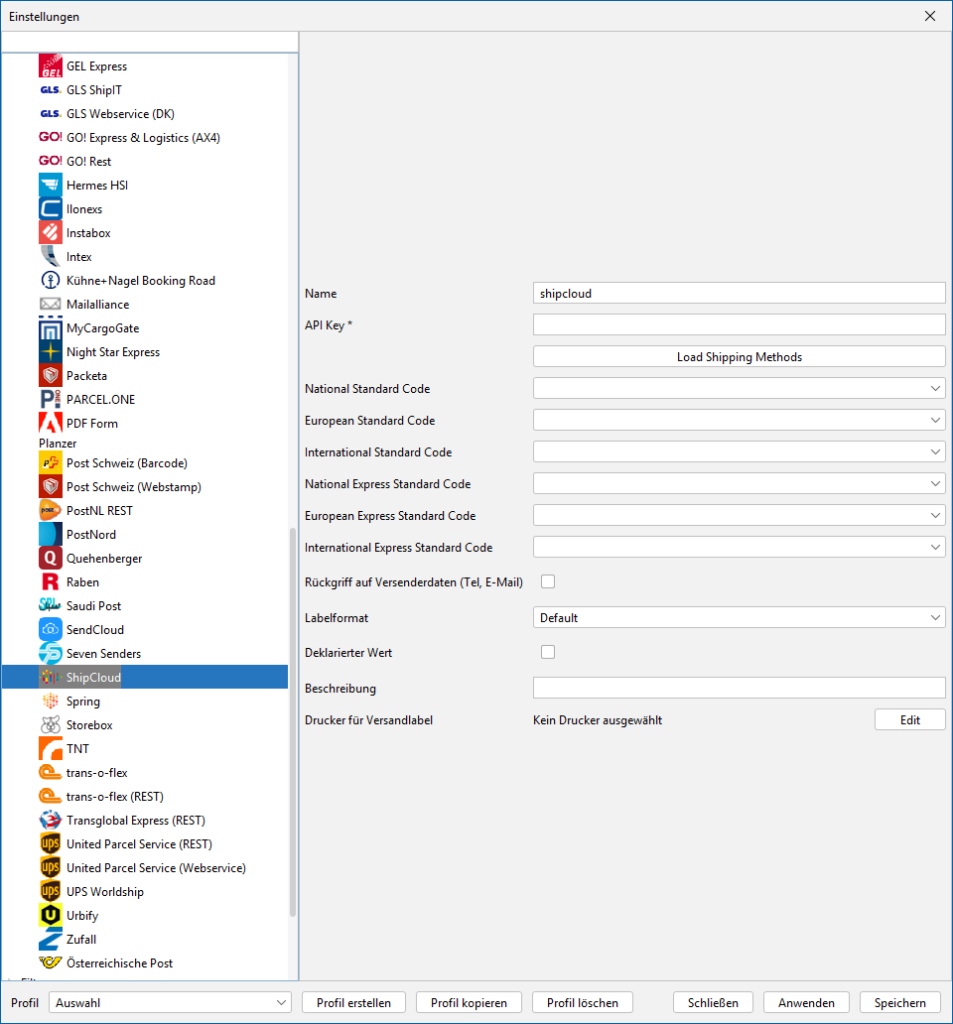Expand the Labelformat Default dropdown
The width and height of the screenshot is (953, 1024).
point(738,618)
